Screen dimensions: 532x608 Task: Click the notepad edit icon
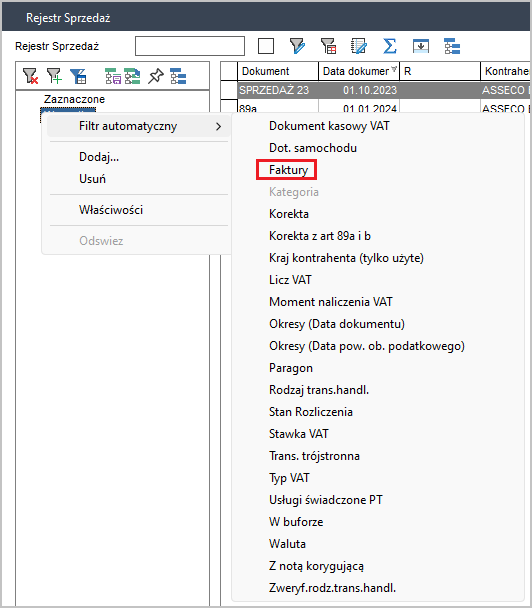click(359, 46)
